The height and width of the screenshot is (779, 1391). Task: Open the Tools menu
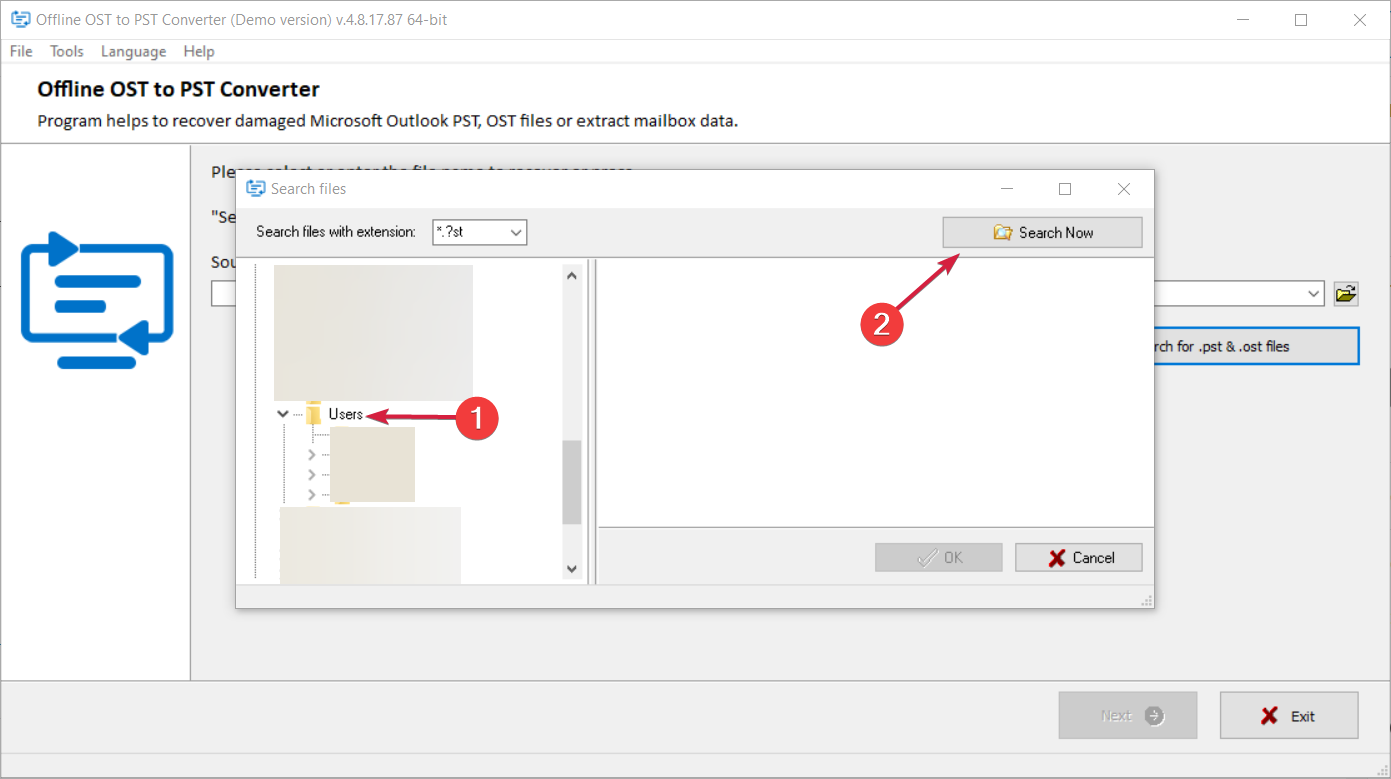(67, 51)
